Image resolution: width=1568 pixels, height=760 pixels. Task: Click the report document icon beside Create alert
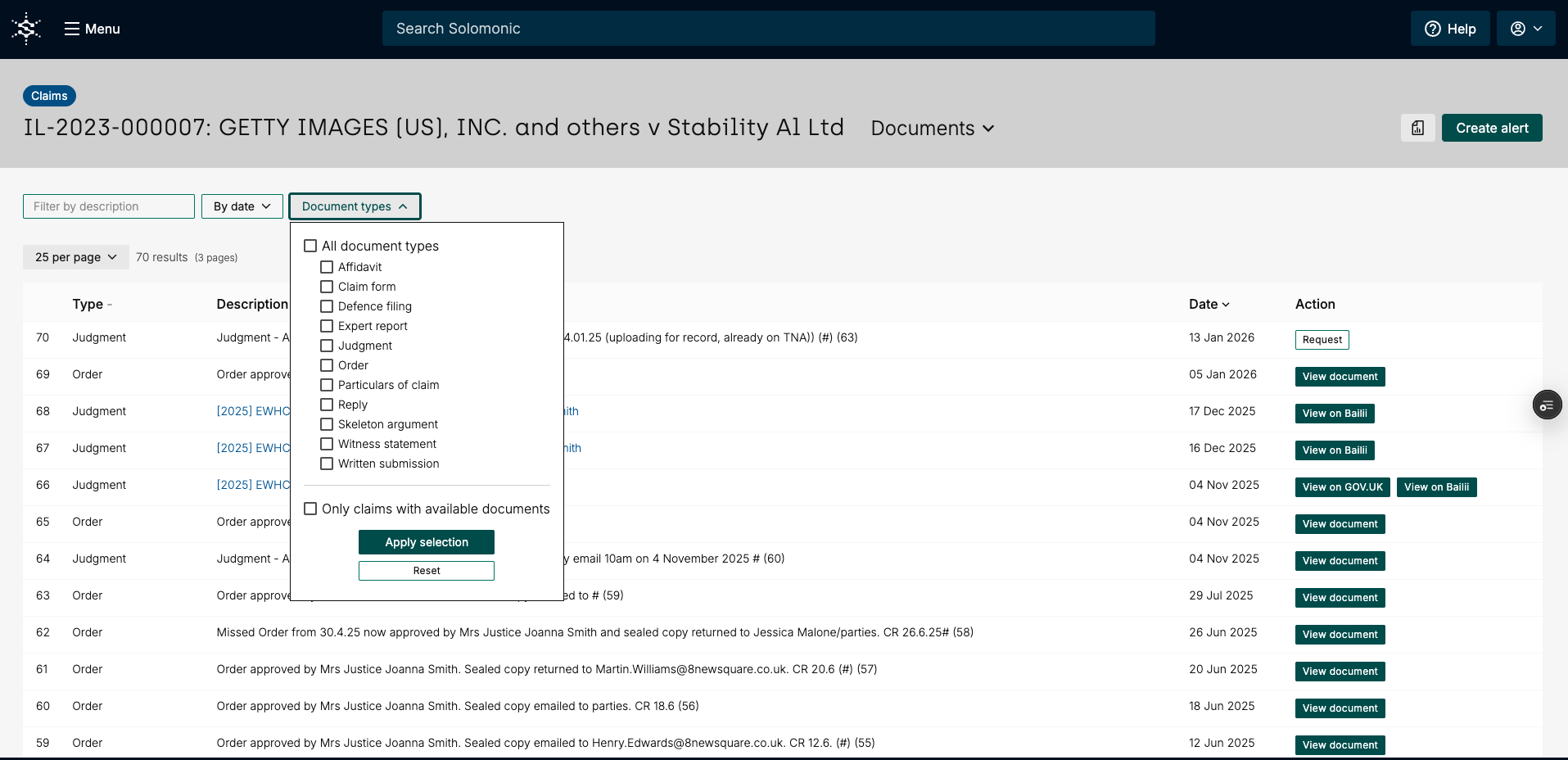(1418, 128)
